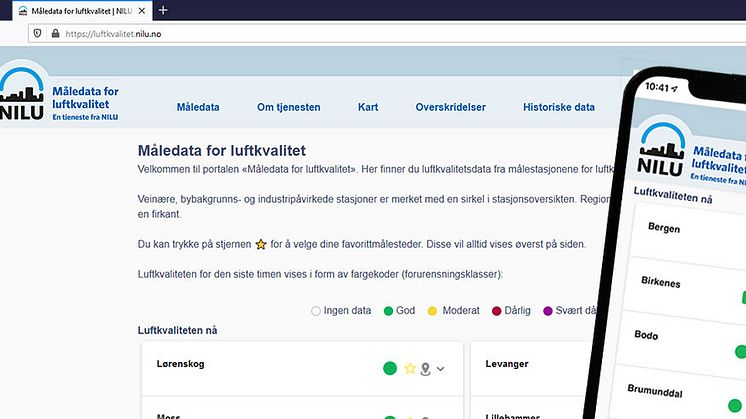The width and height of the screenshot is (746, 419).
Task: Tap Bergen on the phone screen
Action: tap(664, 228)
